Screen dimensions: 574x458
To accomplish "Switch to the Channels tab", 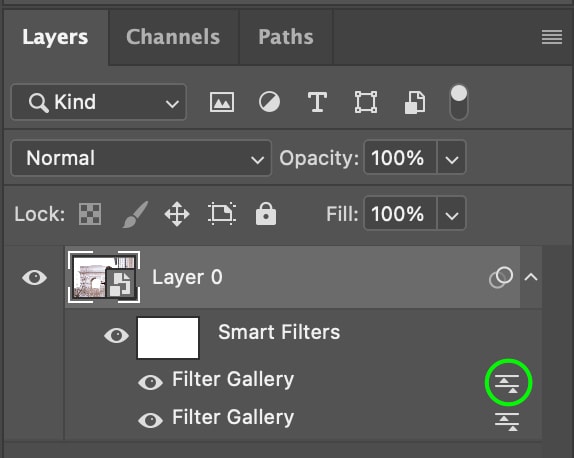I will 173,37.
